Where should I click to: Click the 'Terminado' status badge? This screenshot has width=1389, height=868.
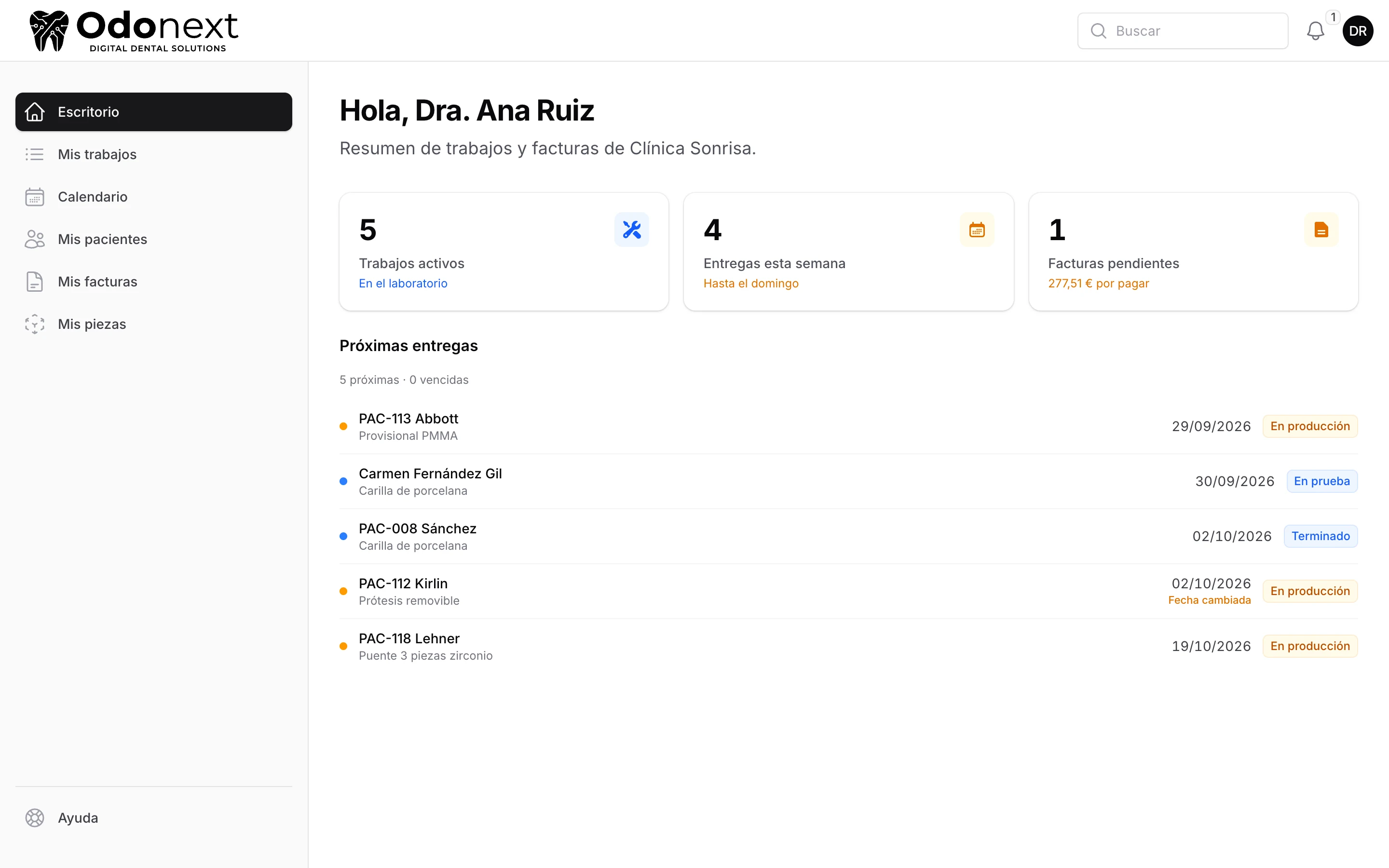[x=1321, y=536]
